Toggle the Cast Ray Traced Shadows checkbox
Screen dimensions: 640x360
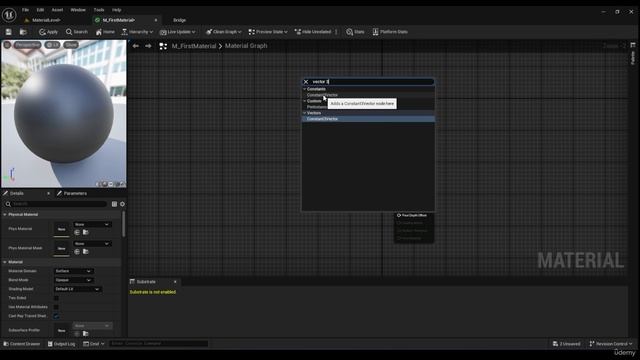(x=56, y=316)
